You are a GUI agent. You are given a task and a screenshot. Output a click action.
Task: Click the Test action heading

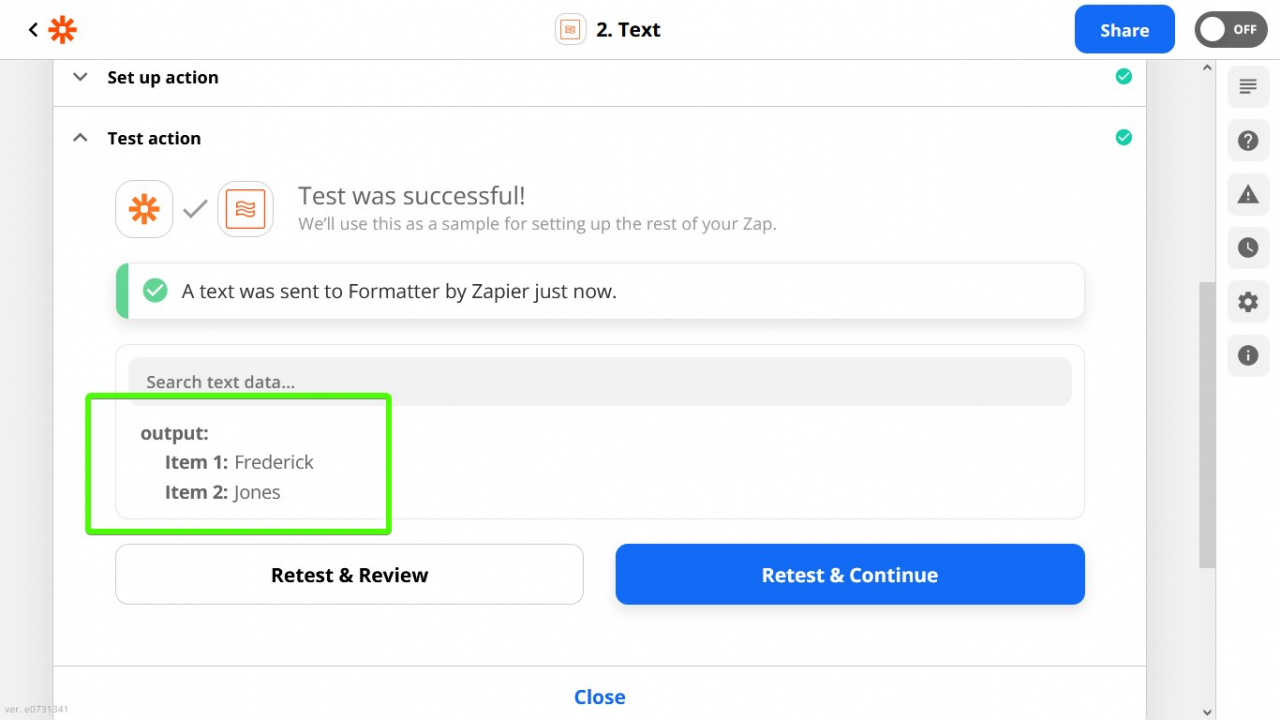pyautogui.click(x=154, y=138)
